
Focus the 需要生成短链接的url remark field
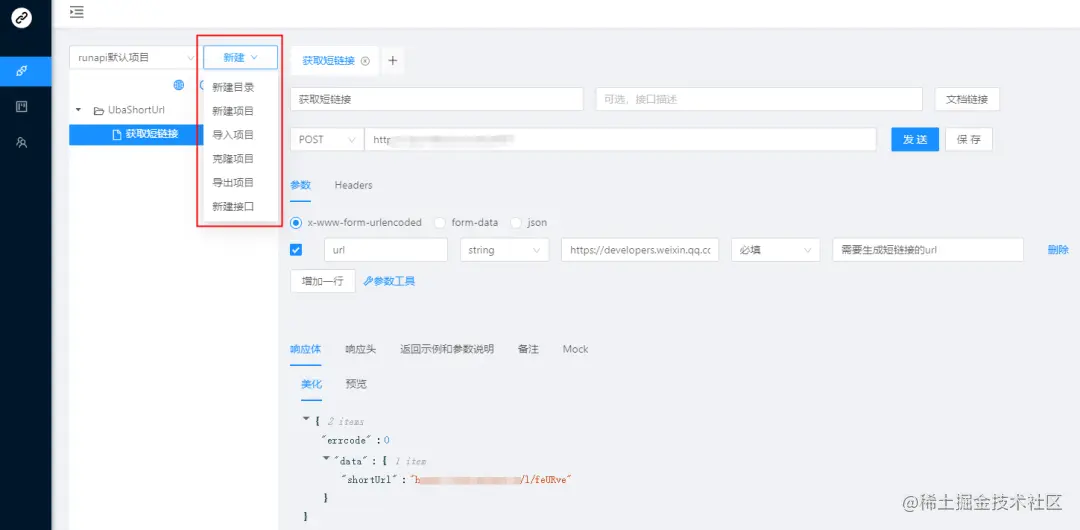928,250
